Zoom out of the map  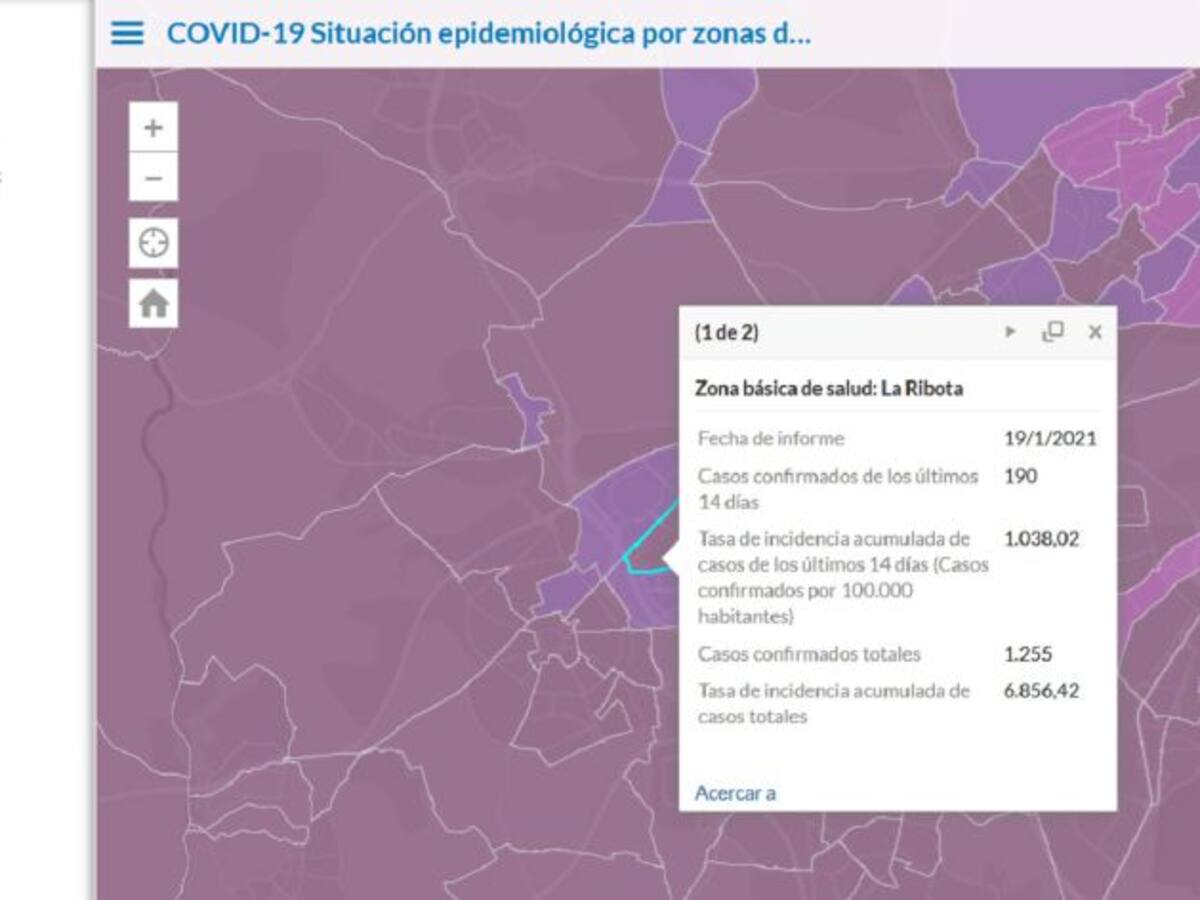(x=153, y=179)
